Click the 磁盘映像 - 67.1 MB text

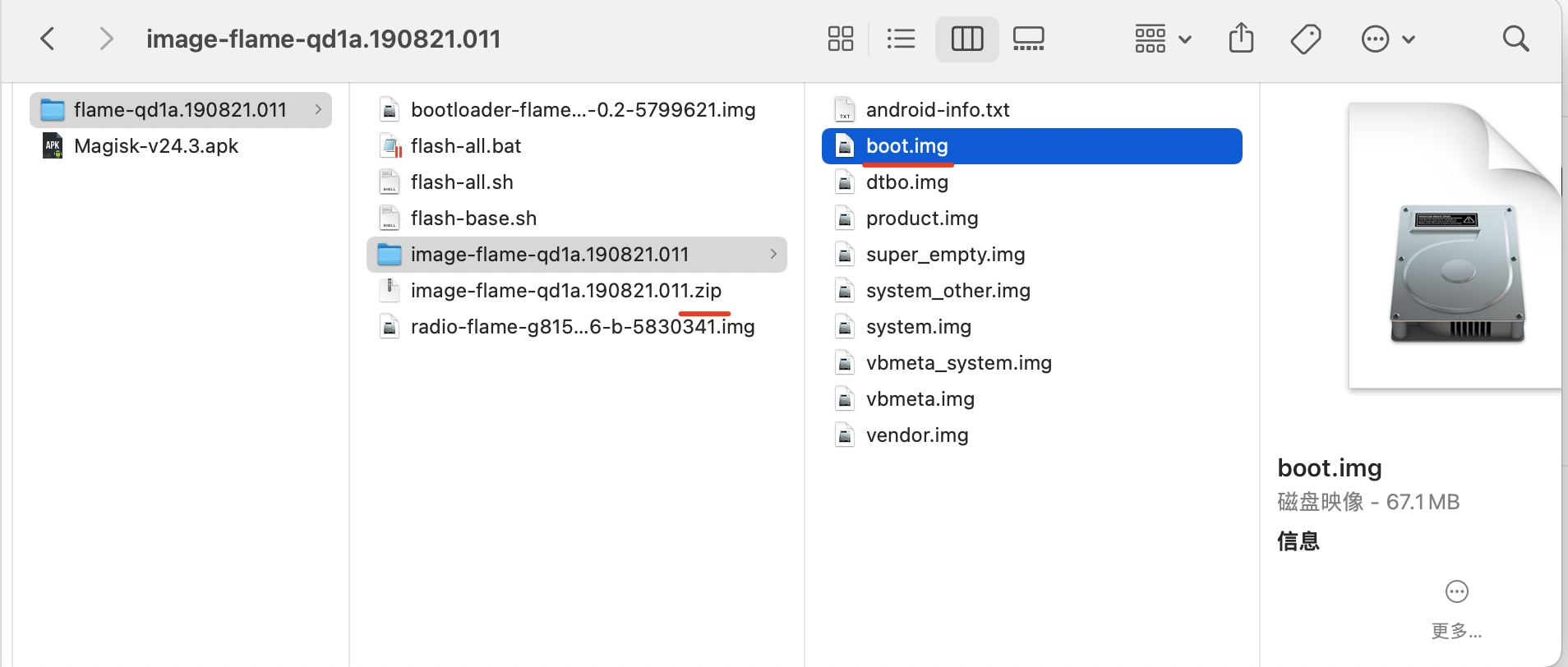pos(1368,502)
